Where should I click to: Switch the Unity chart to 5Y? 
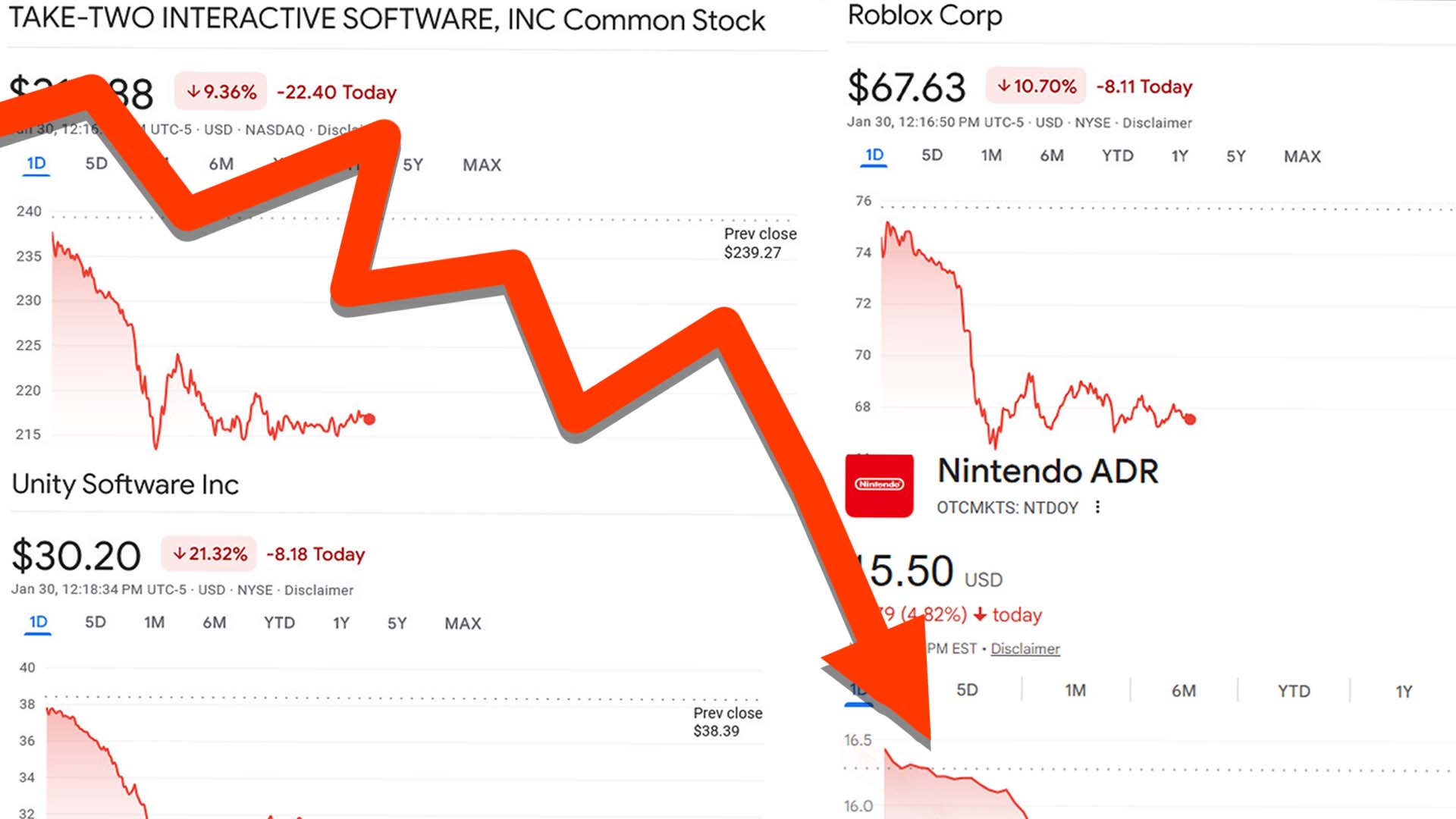click(x=396, y=623)
